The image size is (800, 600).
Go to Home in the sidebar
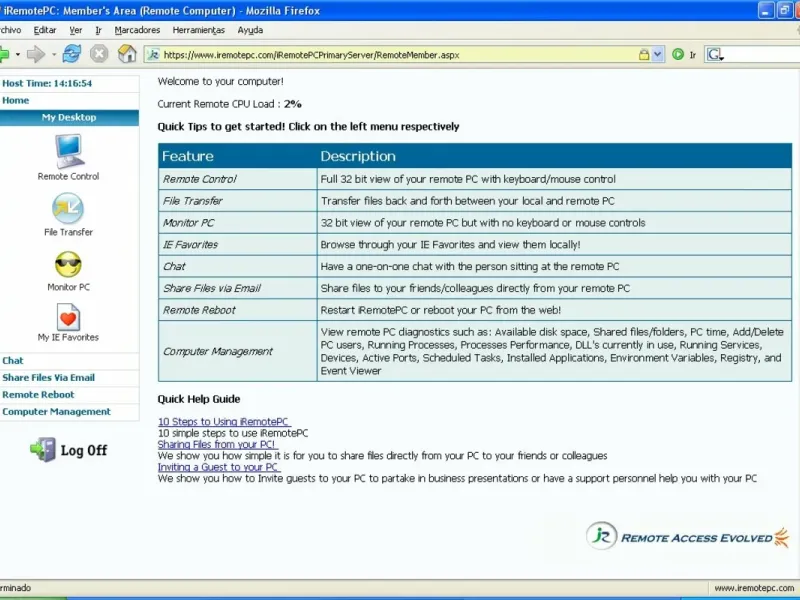[x=16, y=101]
